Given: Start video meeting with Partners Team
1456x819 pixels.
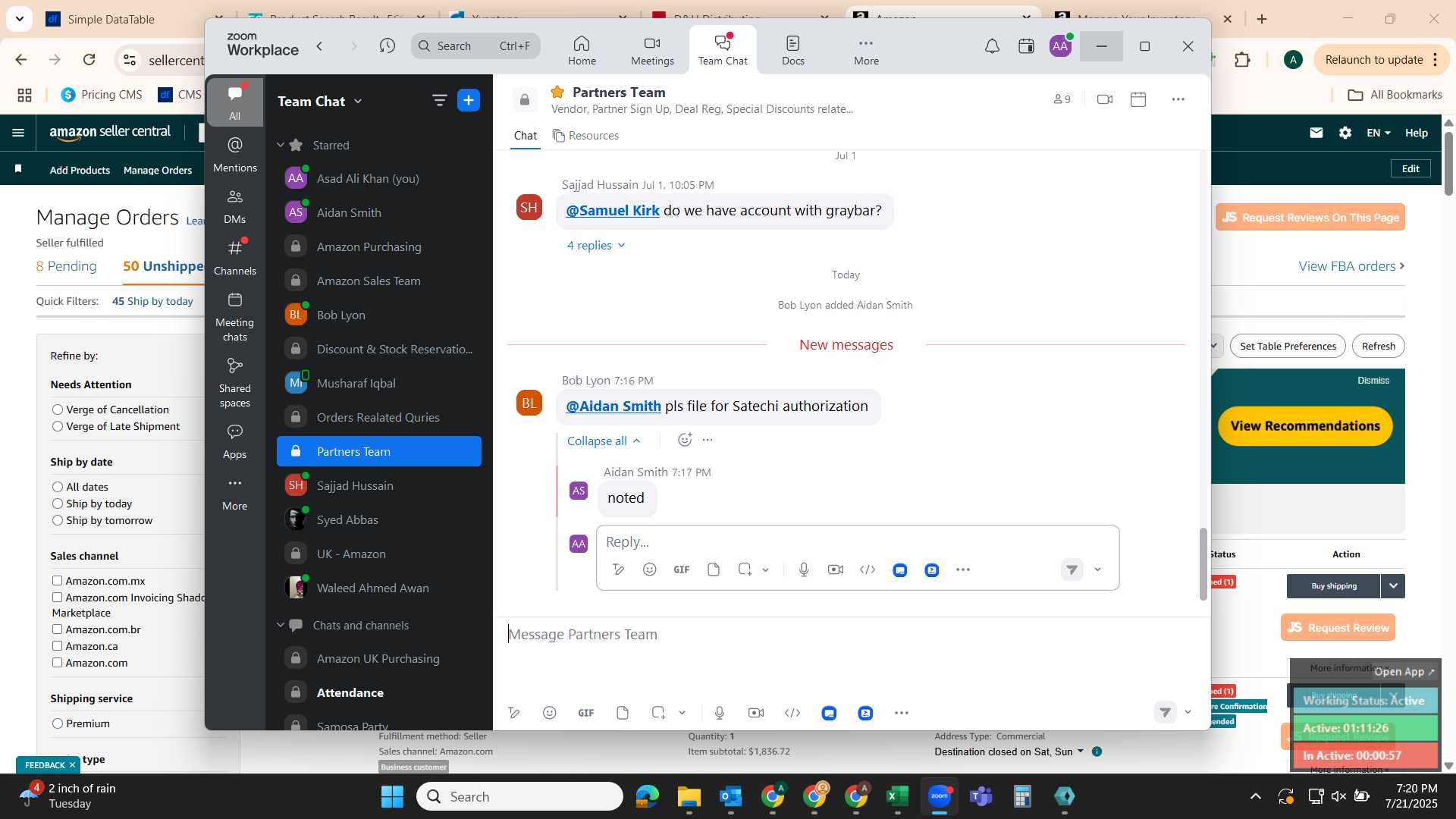Looking at the screenshot, I should 1105,99.
